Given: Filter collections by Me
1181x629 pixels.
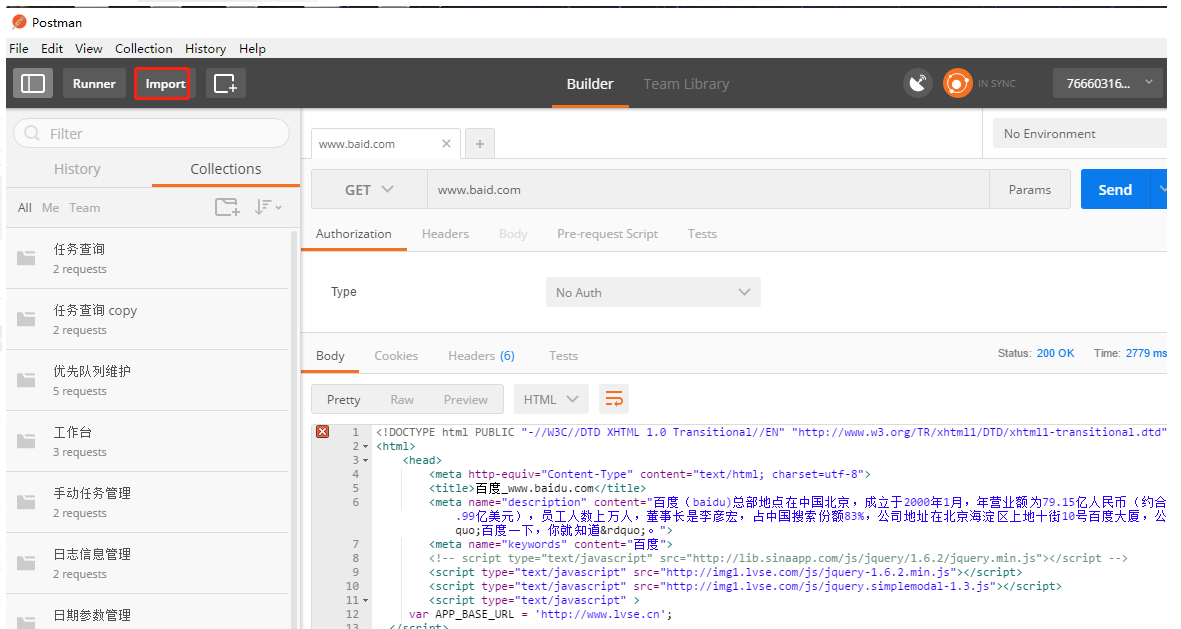Looking at the screenshot, I should coord(50,207).
